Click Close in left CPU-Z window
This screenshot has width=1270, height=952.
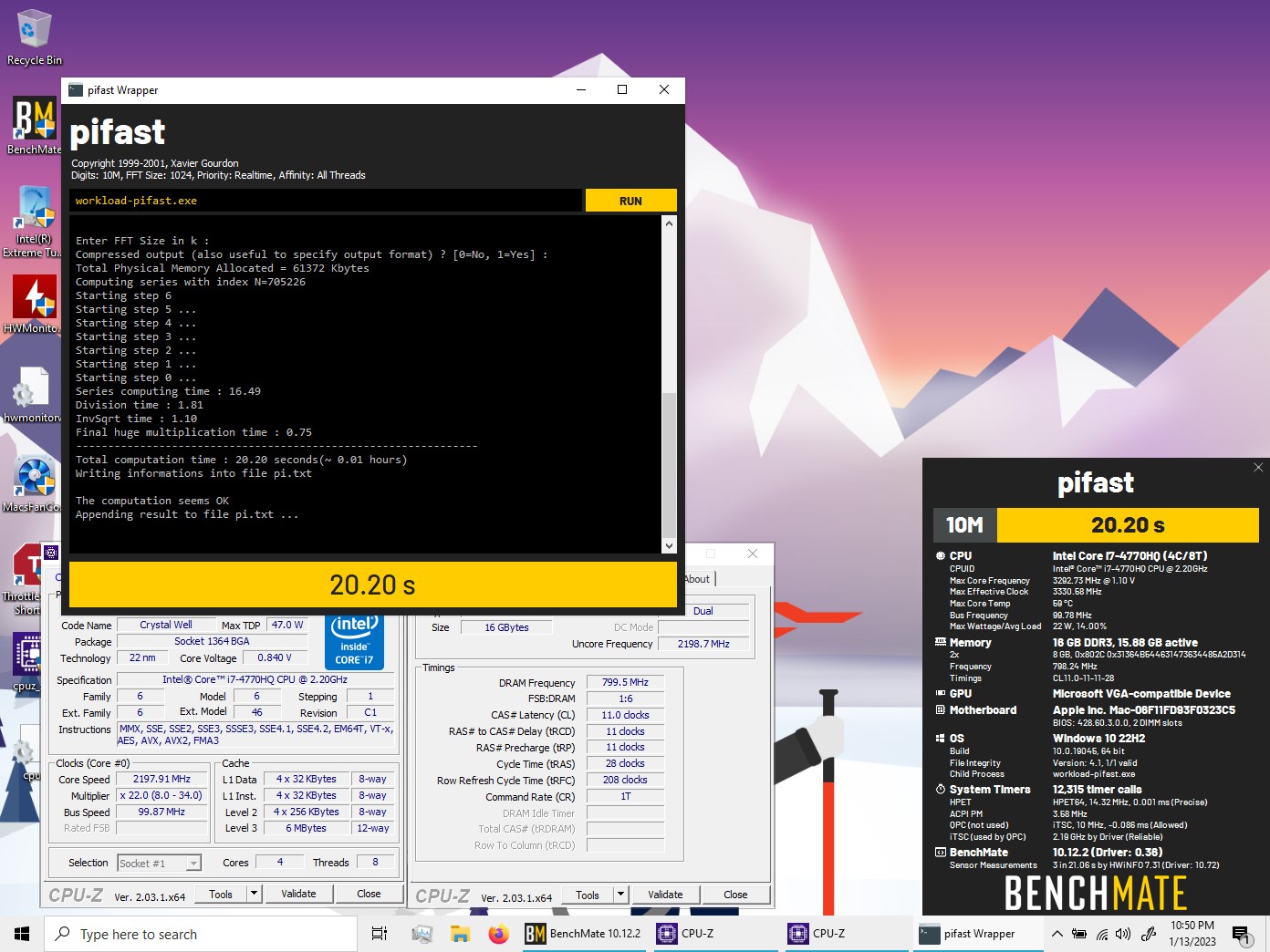pyautogui.click(x=369, y=894)
